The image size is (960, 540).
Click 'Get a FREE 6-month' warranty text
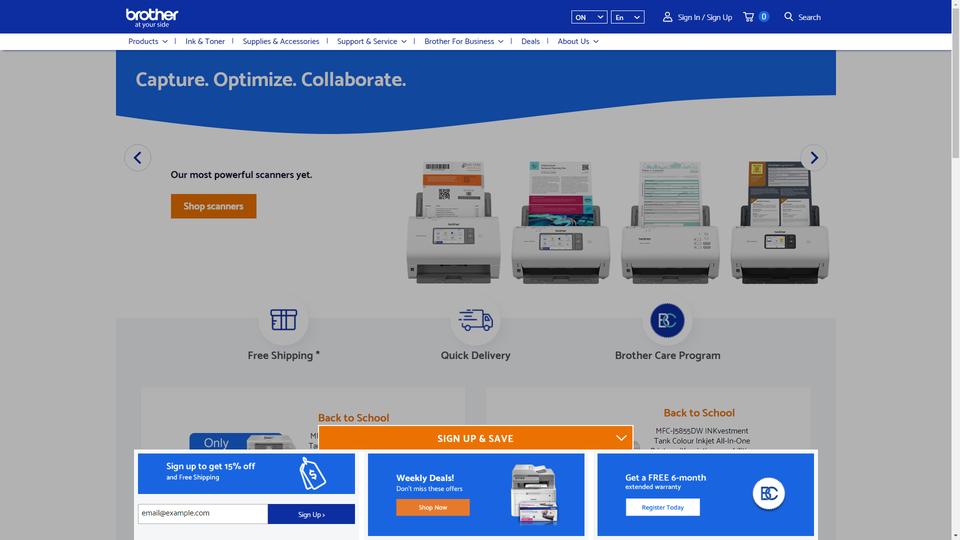(666, 478)
